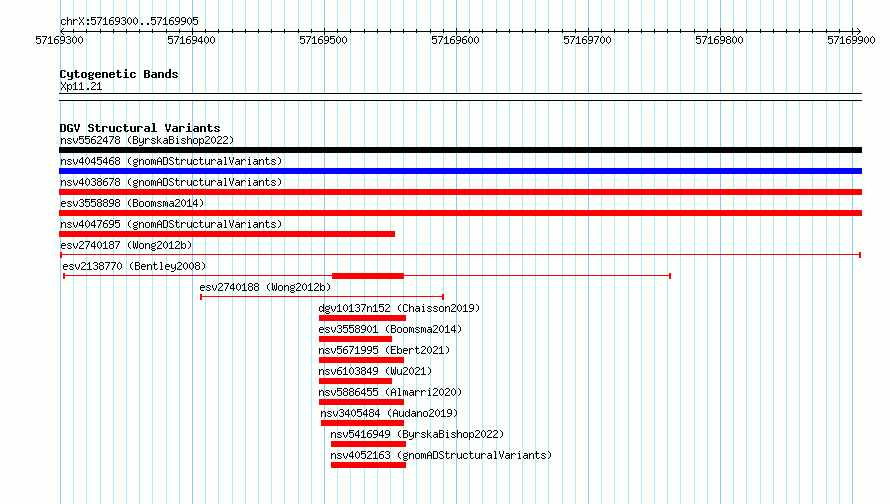Click the DGV Structural Variants track title
The width and height of the screenshot is (890, 504).
pyautogui.click(x=140, y=128)
